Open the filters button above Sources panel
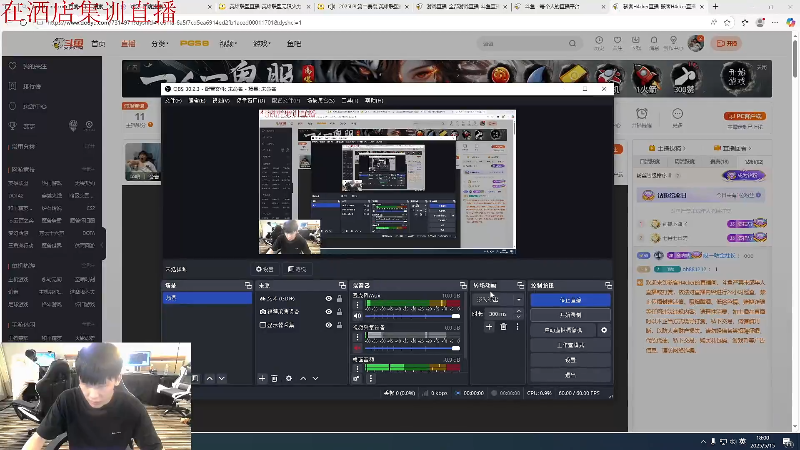Viewport: 800px width, 450px height. point(297,269)
